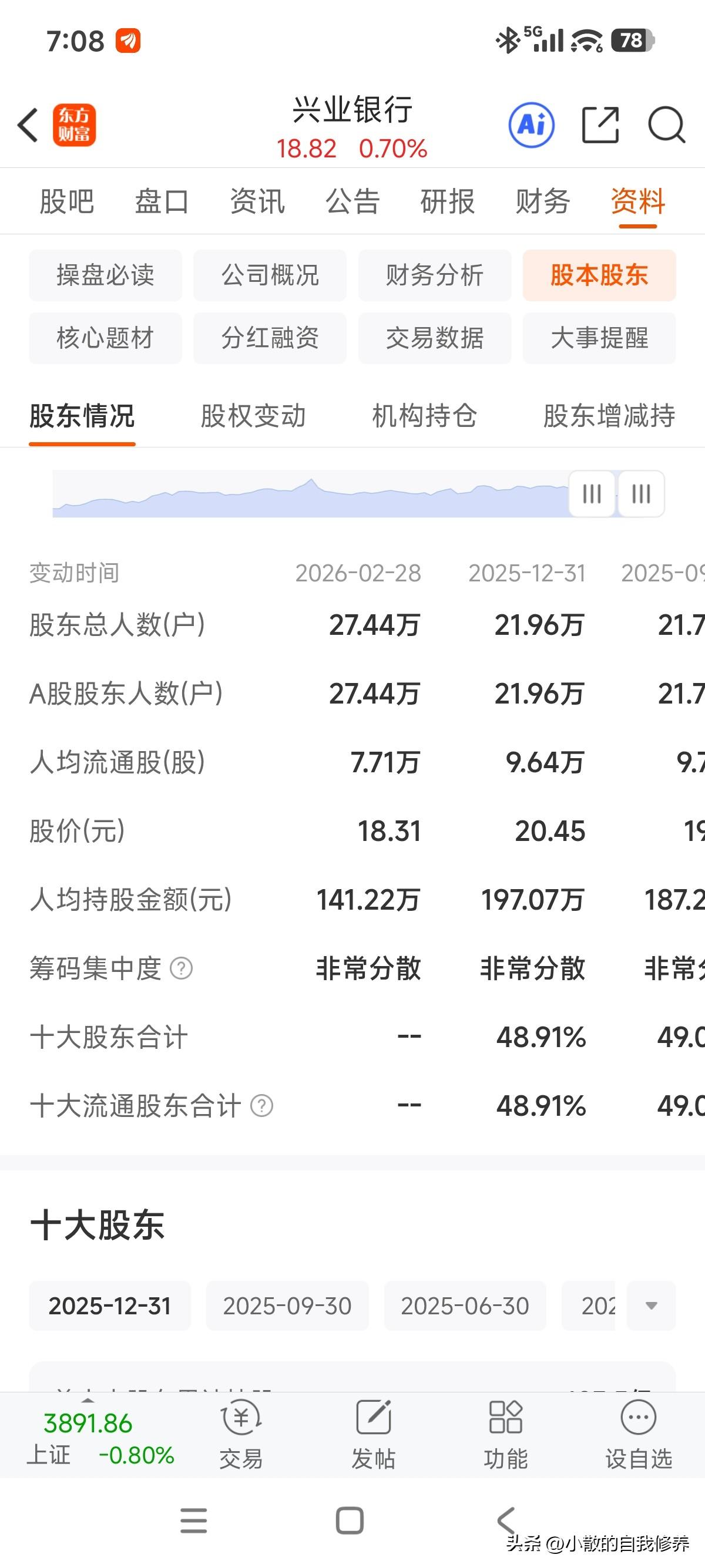Image resolution: width=705 pixels, height=1568 pixels.
Task: Switch to the 盘口 tab
Action: click(x=162, y=201)
